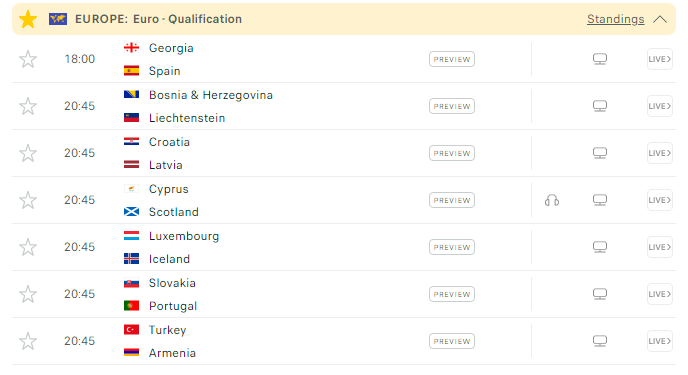Unpin Euro Qualification league with the yellow star
Viewport: 688px width, 375px height.
tap(28, 19)
